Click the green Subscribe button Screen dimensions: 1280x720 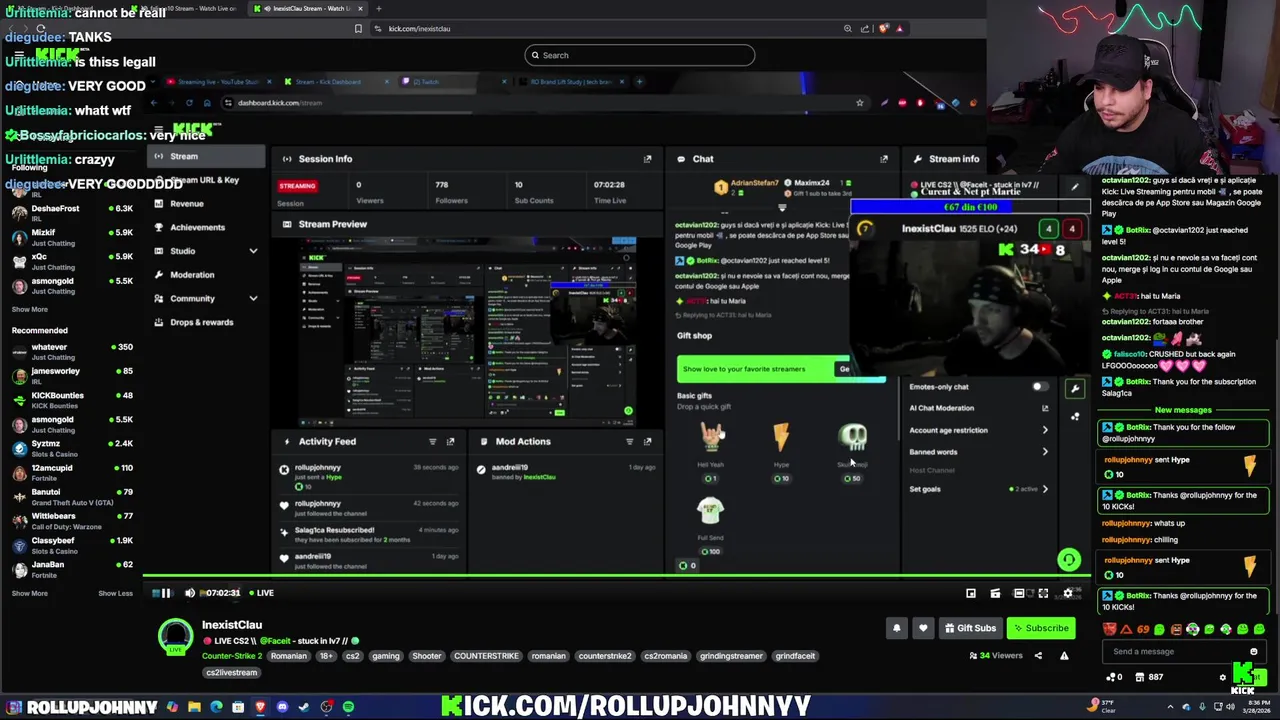[x=1041, y=628]
